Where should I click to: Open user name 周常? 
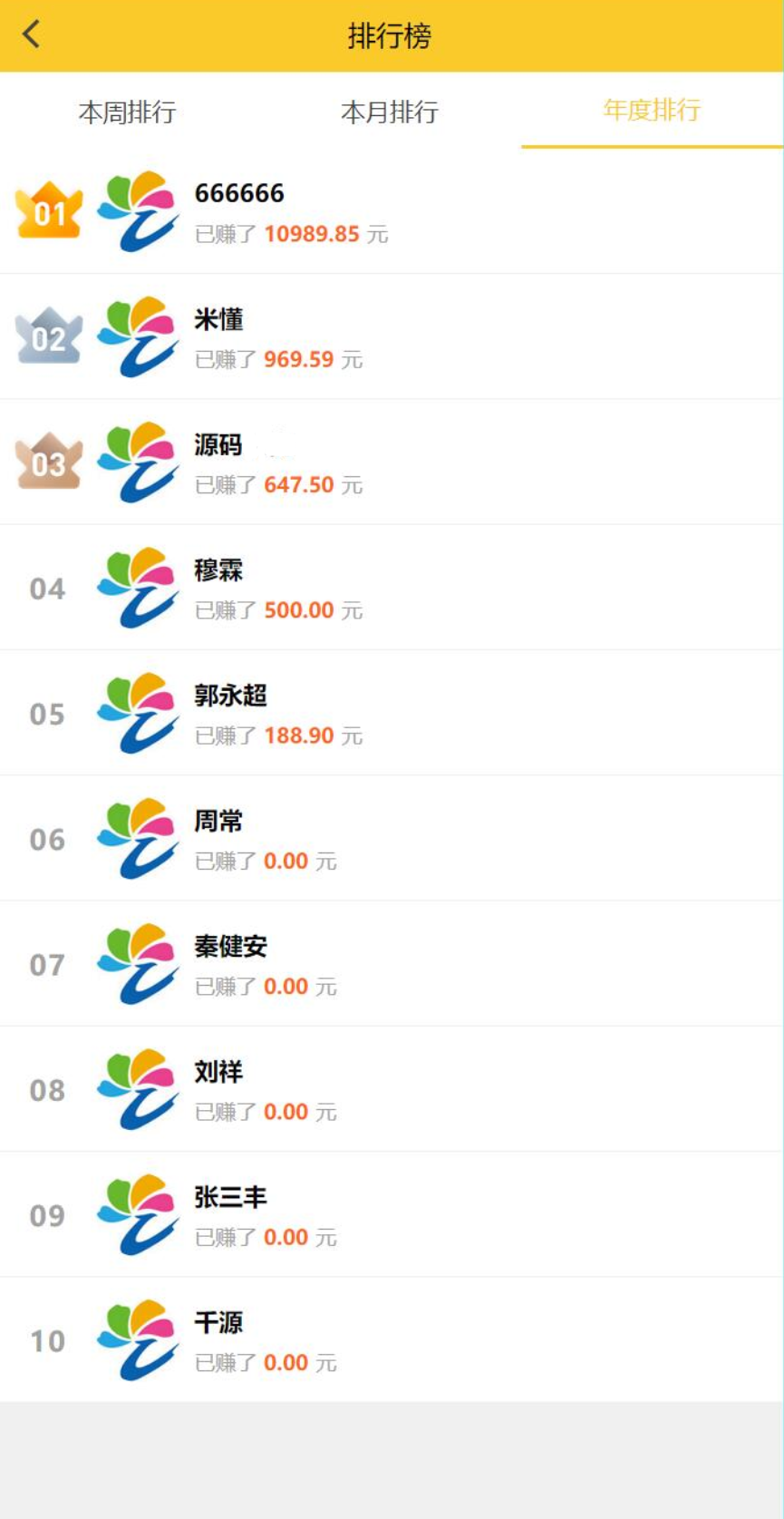(x=218, y=821)
